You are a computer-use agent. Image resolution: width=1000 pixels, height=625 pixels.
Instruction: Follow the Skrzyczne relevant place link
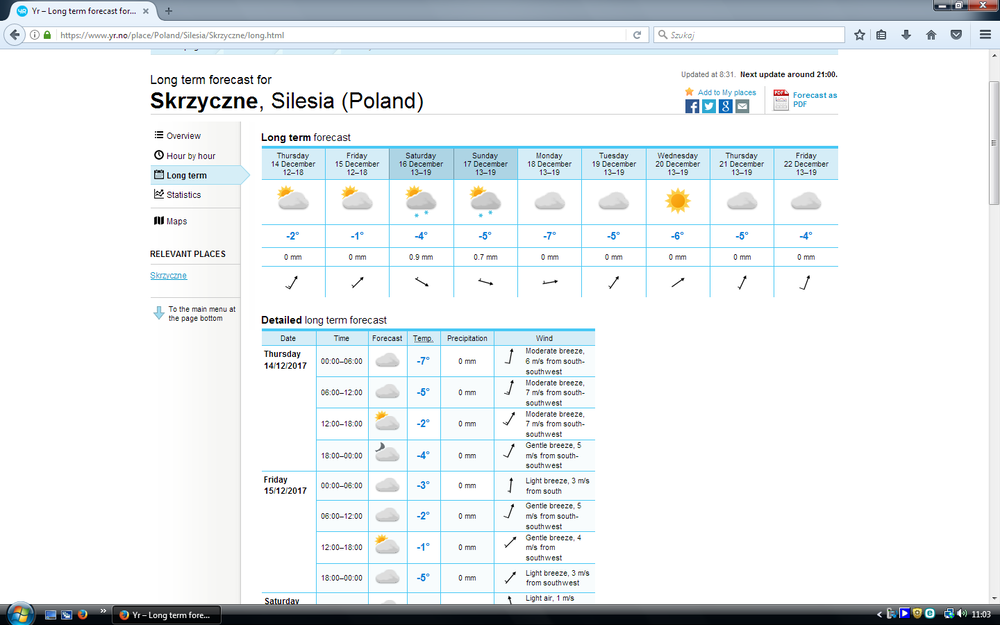coord(168,276)
